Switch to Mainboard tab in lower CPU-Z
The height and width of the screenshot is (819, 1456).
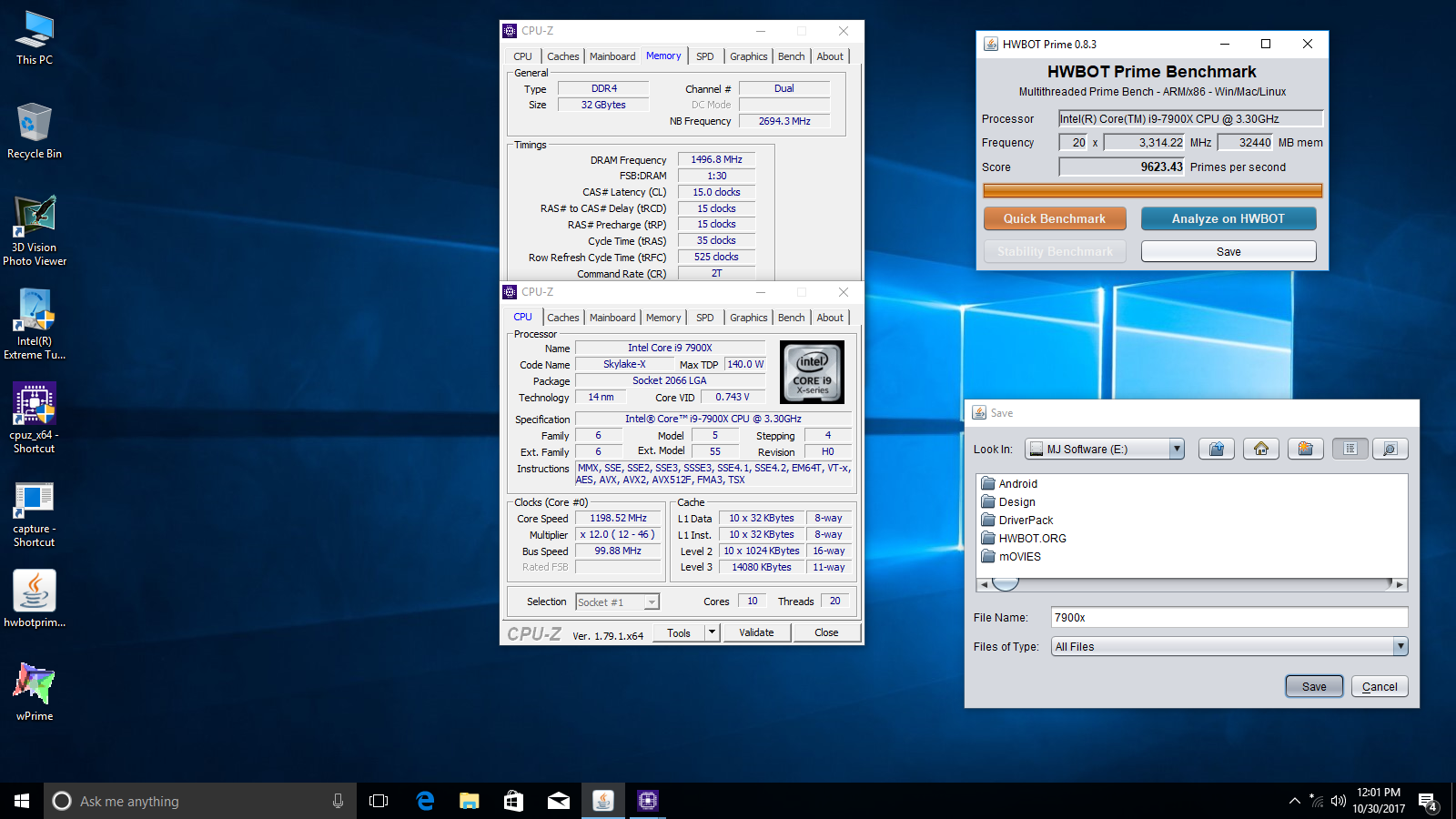point(612,318)
